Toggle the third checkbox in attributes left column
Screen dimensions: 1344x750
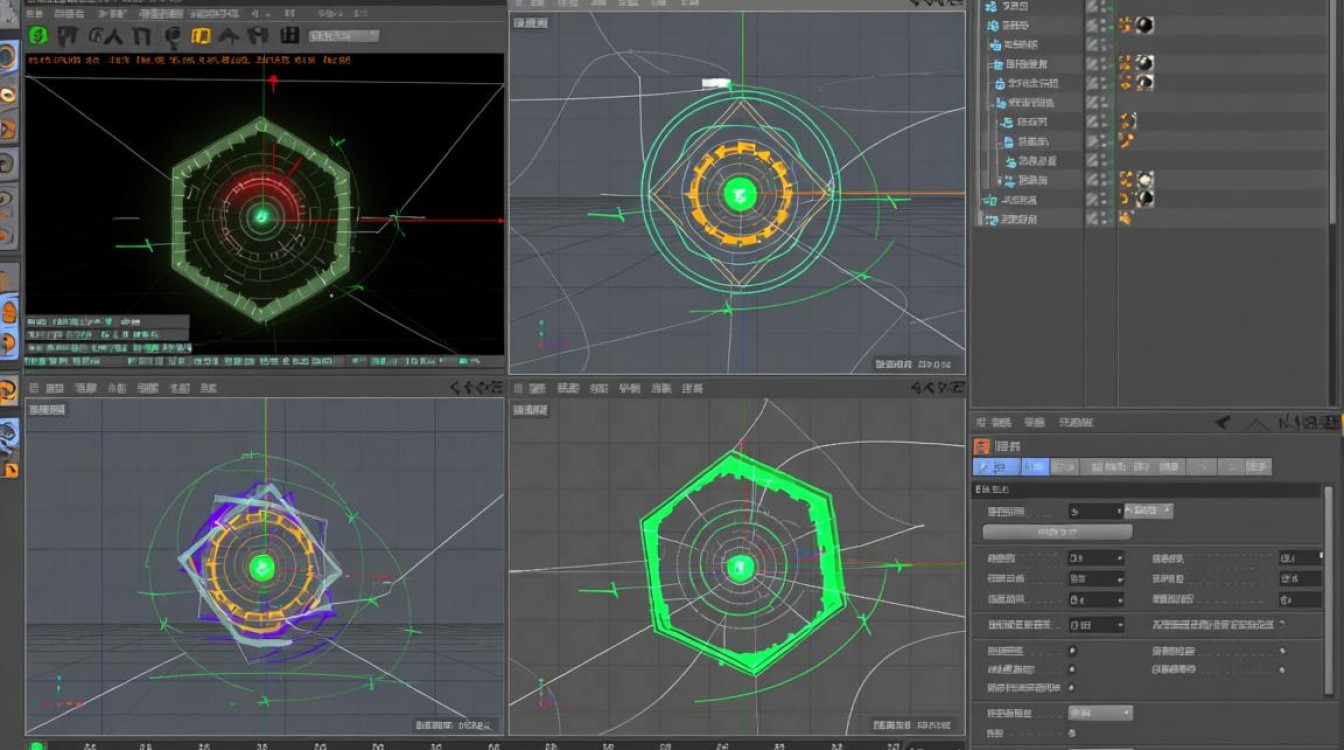1072,688
